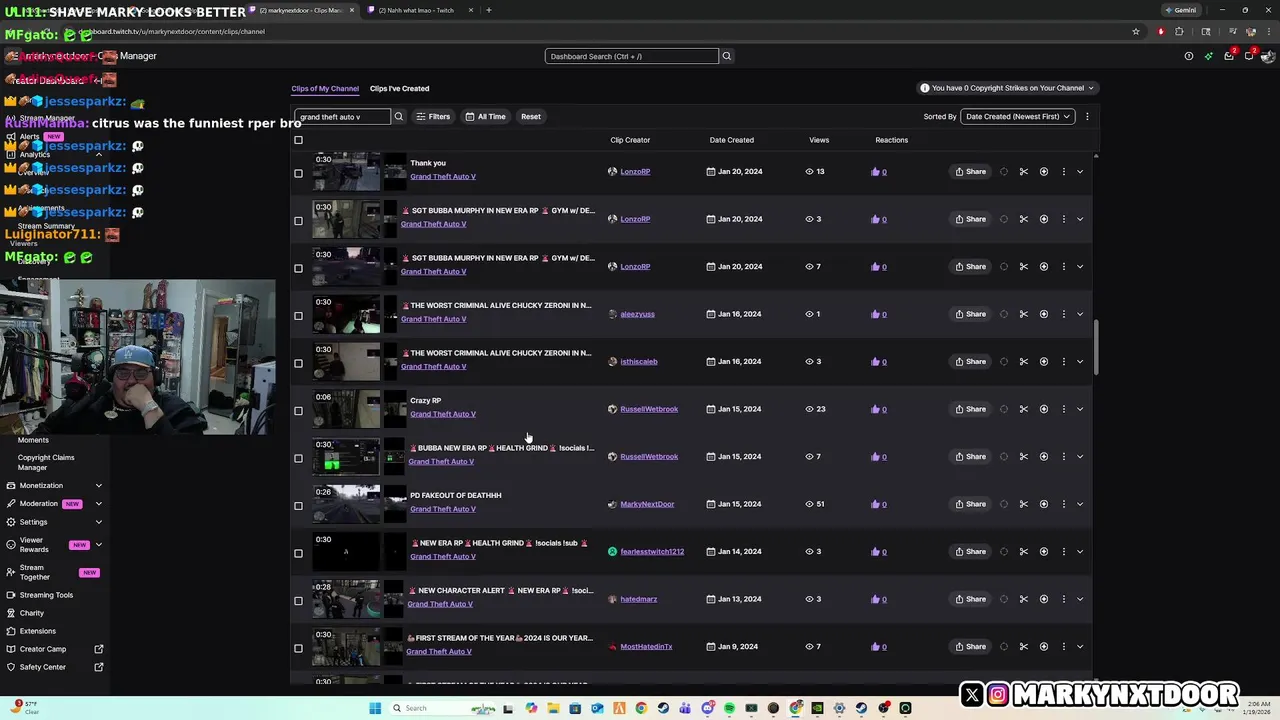The width and height of the screenshot is (1280, 720).
Task: Expand the Thank you clip row details chevron
Action: [x=1080, y=171]
